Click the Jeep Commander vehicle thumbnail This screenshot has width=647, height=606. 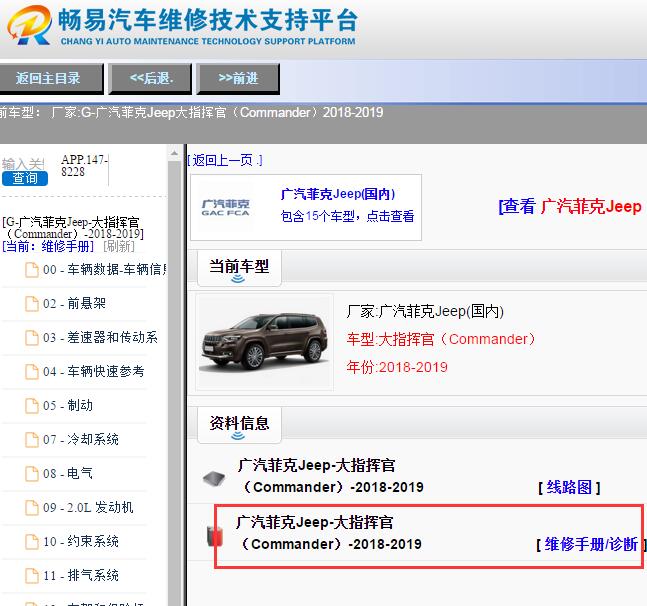(264, 342)
